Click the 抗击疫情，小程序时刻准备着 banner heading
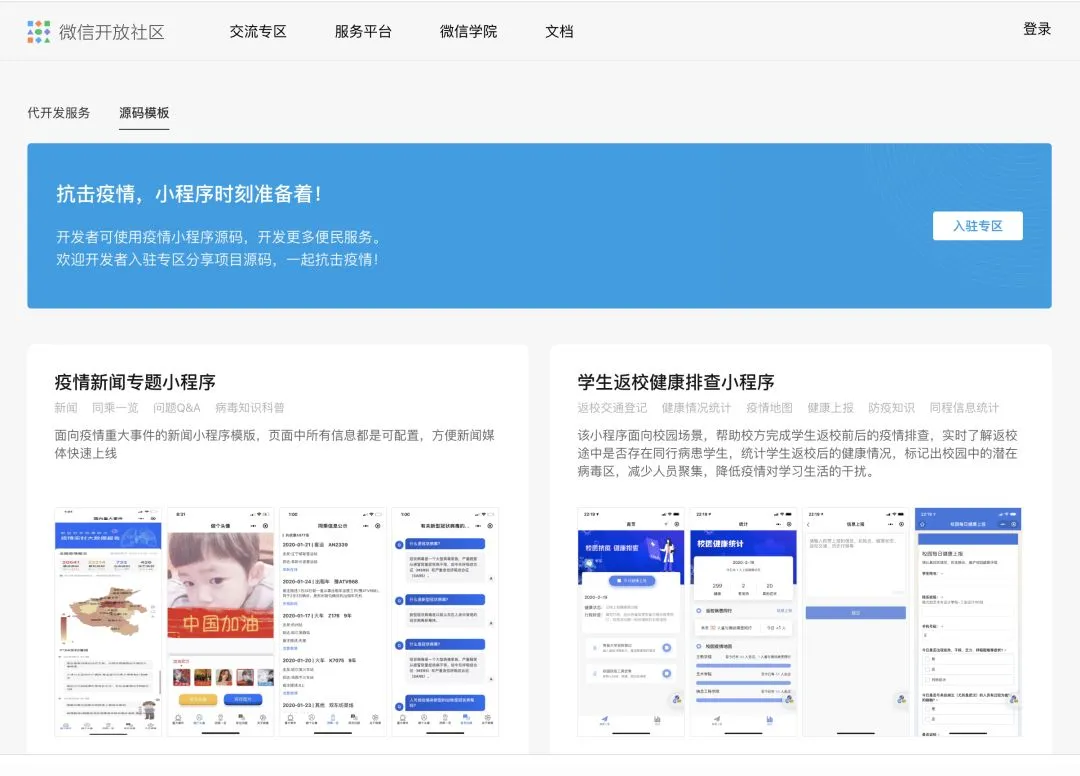 coord(189,194)
